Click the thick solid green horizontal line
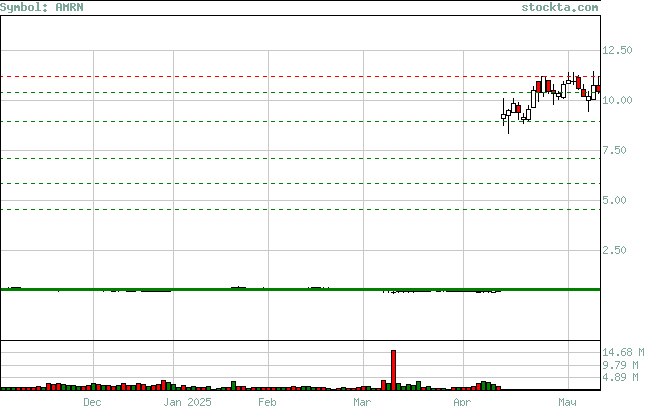Viewport: 655px width, 406px height. [300, 289]
